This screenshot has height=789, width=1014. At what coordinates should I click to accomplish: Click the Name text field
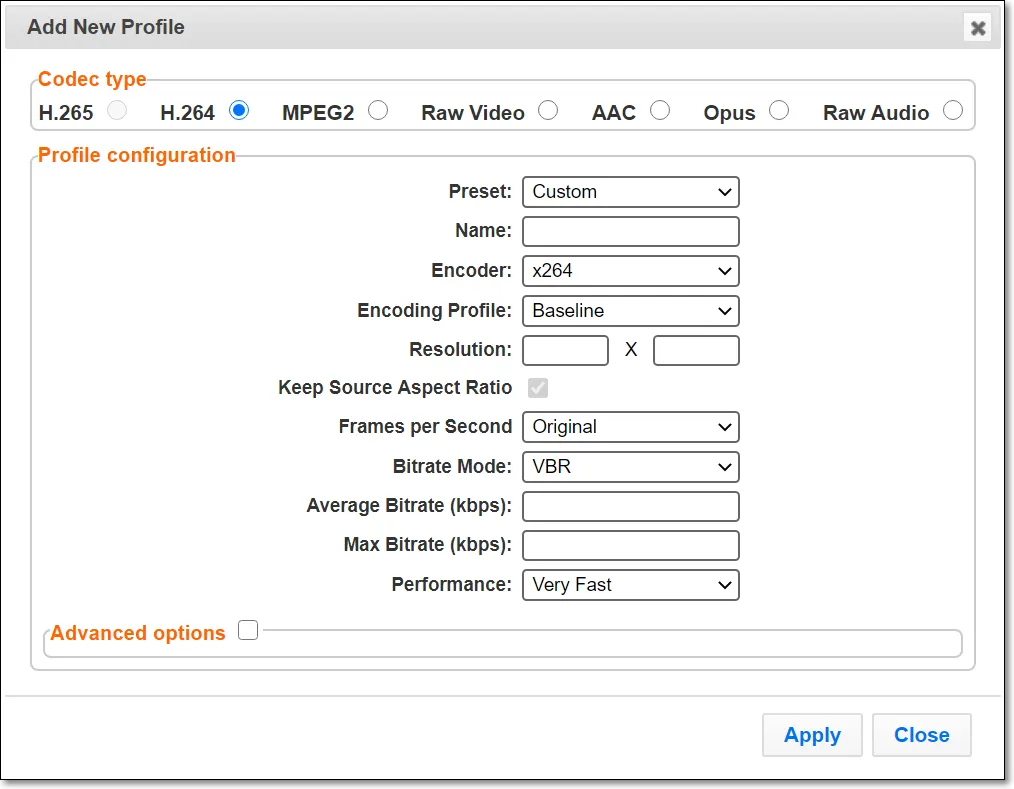(x=630, y=231)
